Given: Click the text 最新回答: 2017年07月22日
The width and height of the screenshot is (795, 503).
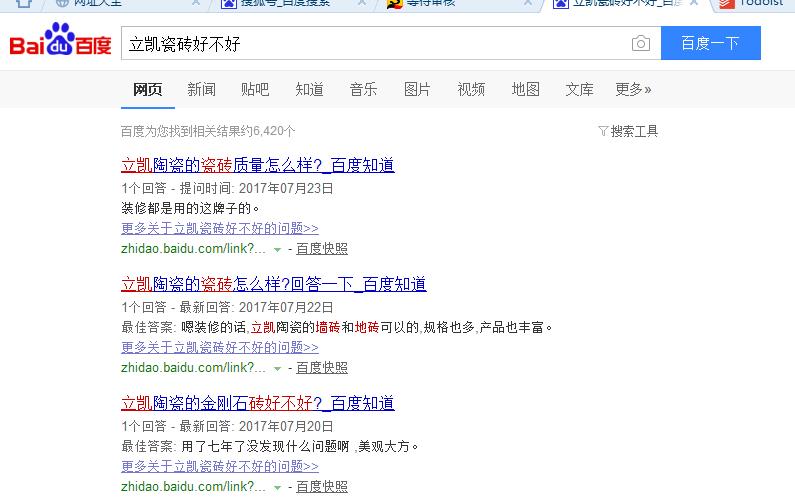Looking at the screenshot, I should coord(257,307).
